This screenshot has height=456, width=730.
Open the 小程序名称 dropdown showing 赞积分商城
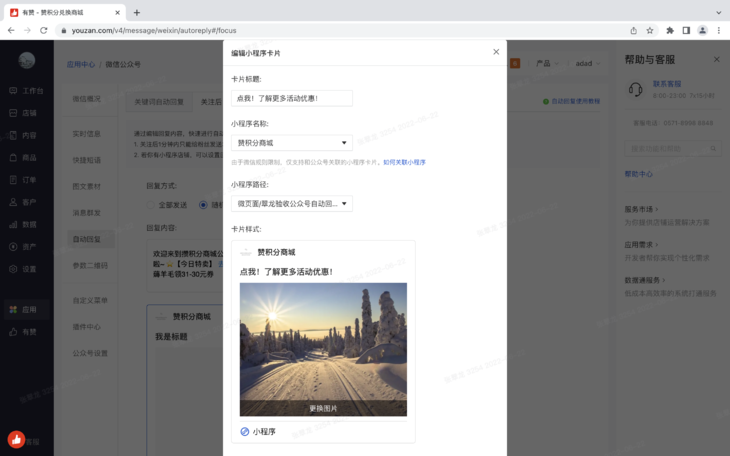(291, 143)
